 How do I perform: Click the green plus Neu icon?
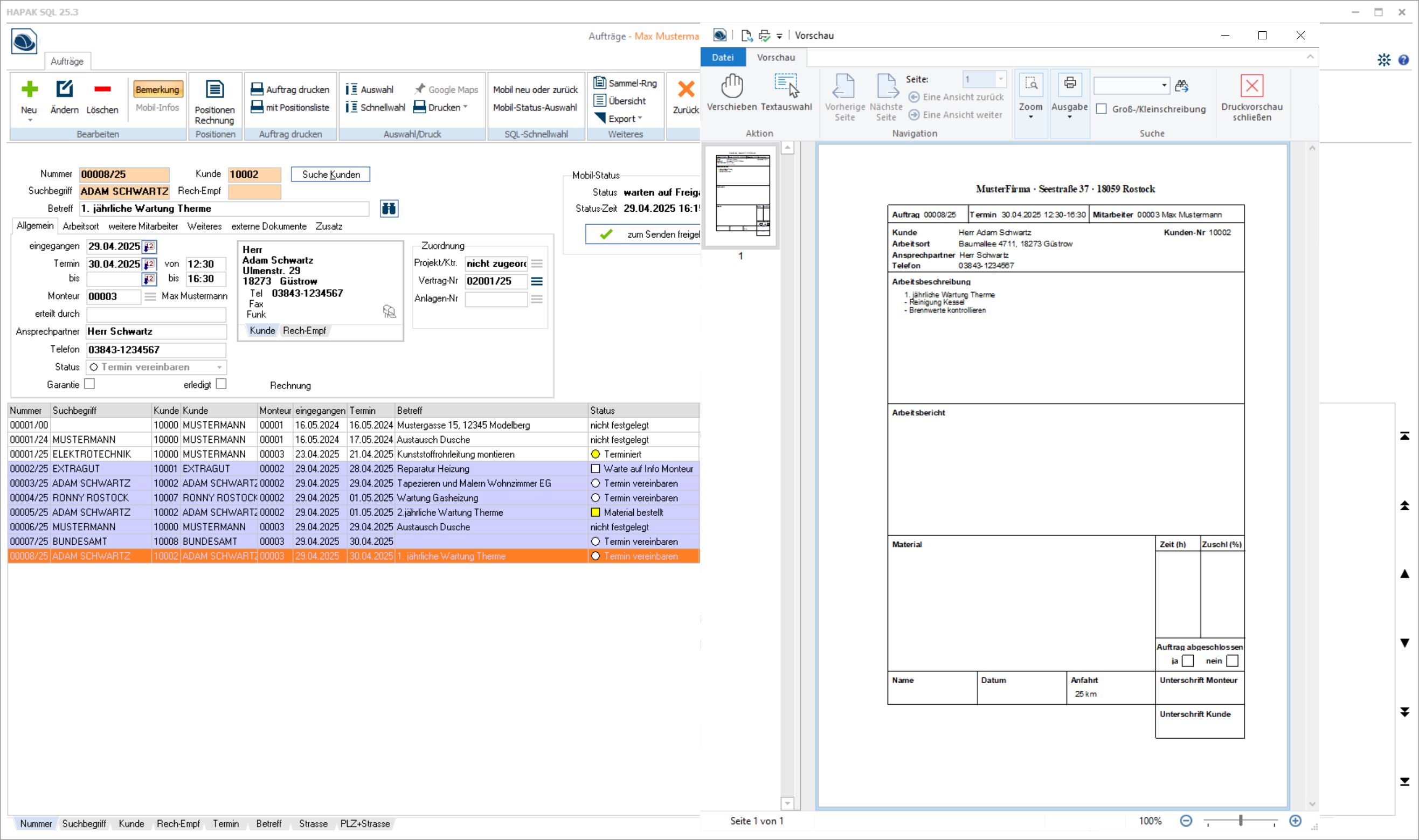pos(29,89)
